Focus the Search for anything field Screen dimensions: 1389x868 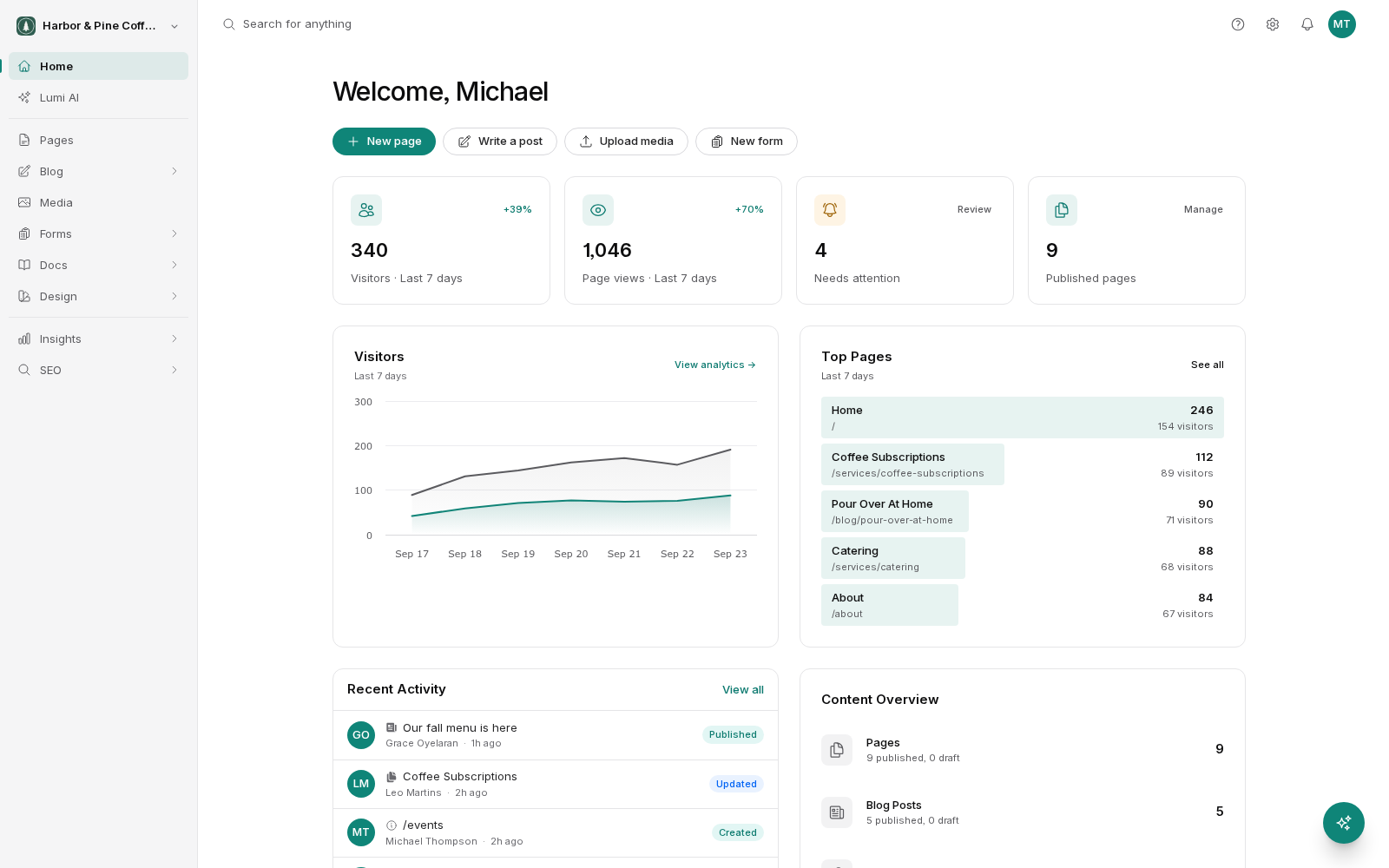click(297, 24)
